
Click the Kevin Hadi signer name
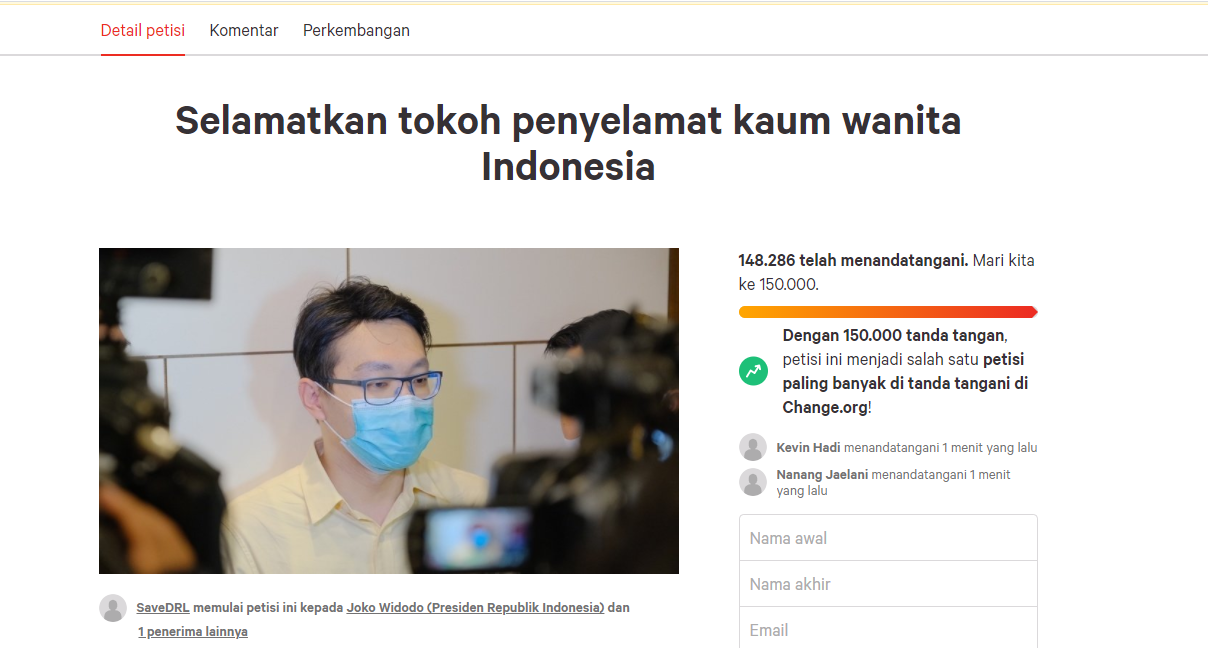pos(808,447)
